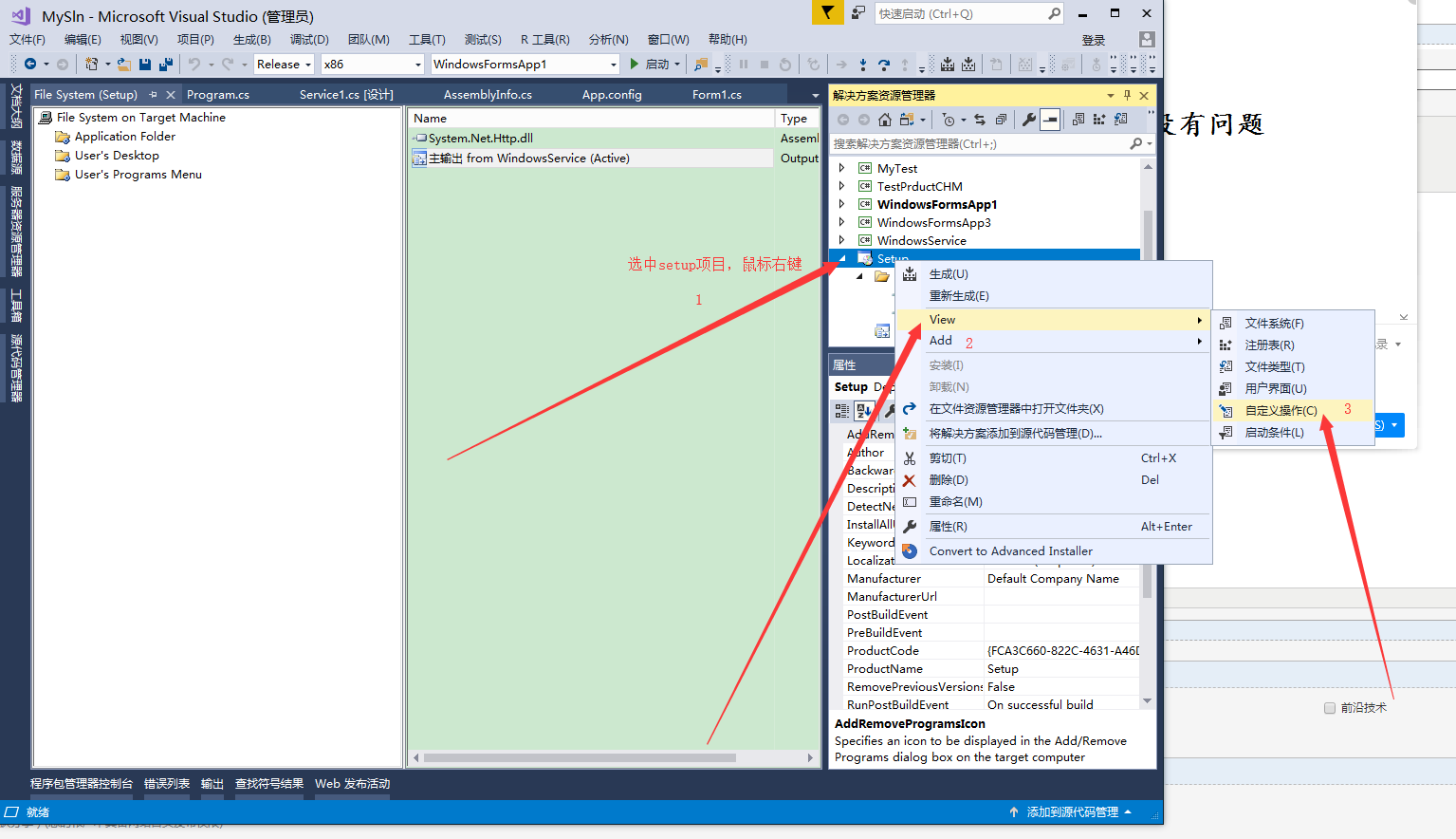Open the File System Editor toolbar icon
This screenshot has width=1456, height=839.
(1078, 120)
